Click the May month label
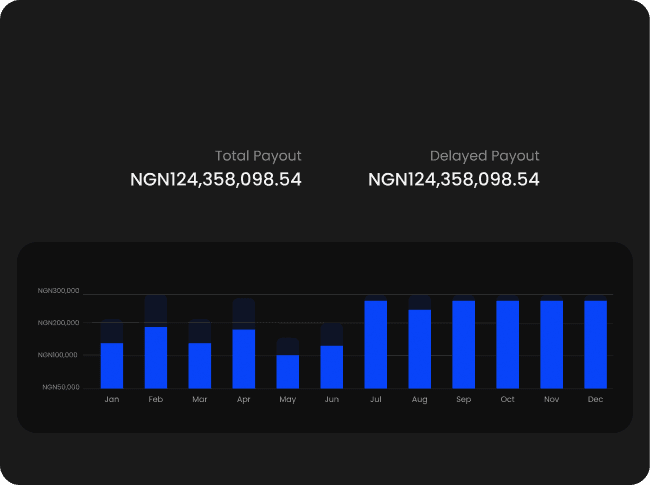Screen dimensions: 650x485 (288, 400)
